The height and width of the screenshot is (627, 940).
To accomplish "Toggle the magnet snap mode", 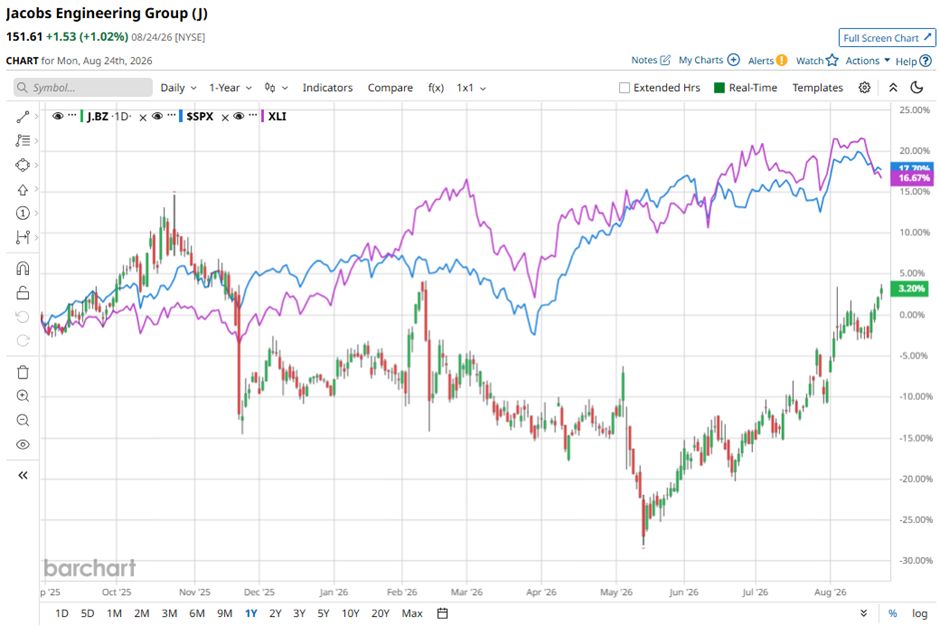I will [23, 268].
